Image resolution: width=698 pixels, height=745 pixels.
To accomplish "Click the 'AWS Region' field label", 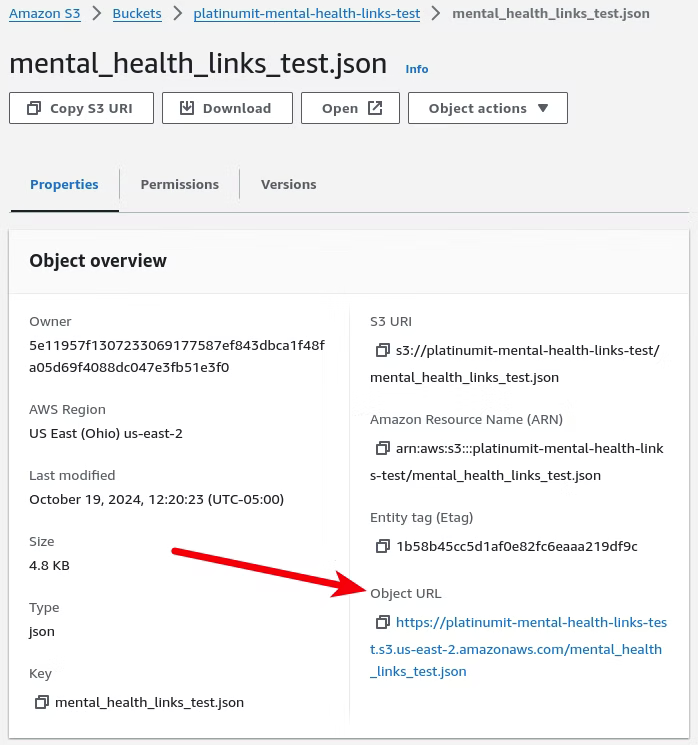I will pos(67,410).
